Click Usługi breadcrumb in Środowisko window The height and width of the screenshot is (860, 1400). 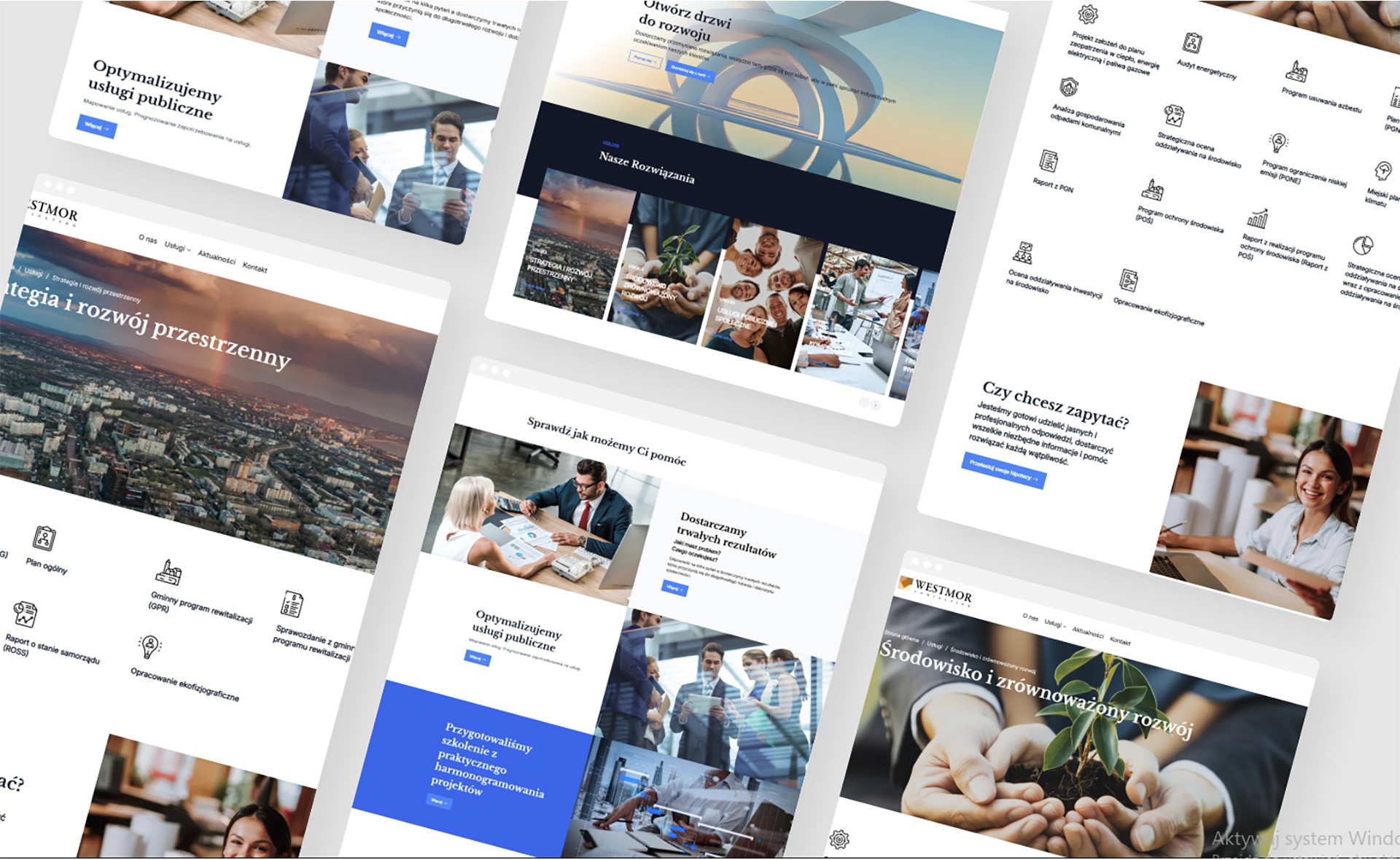click(x=934, y=645)
